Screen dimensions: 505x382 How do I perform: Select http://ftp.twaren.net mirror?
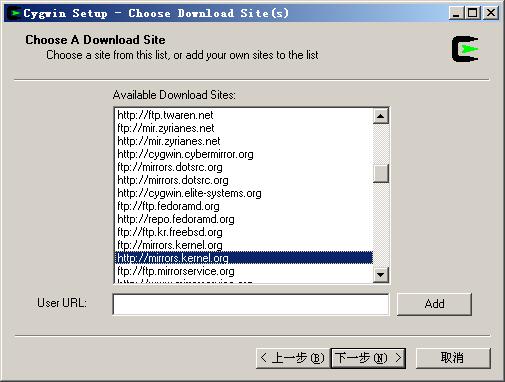243,115
